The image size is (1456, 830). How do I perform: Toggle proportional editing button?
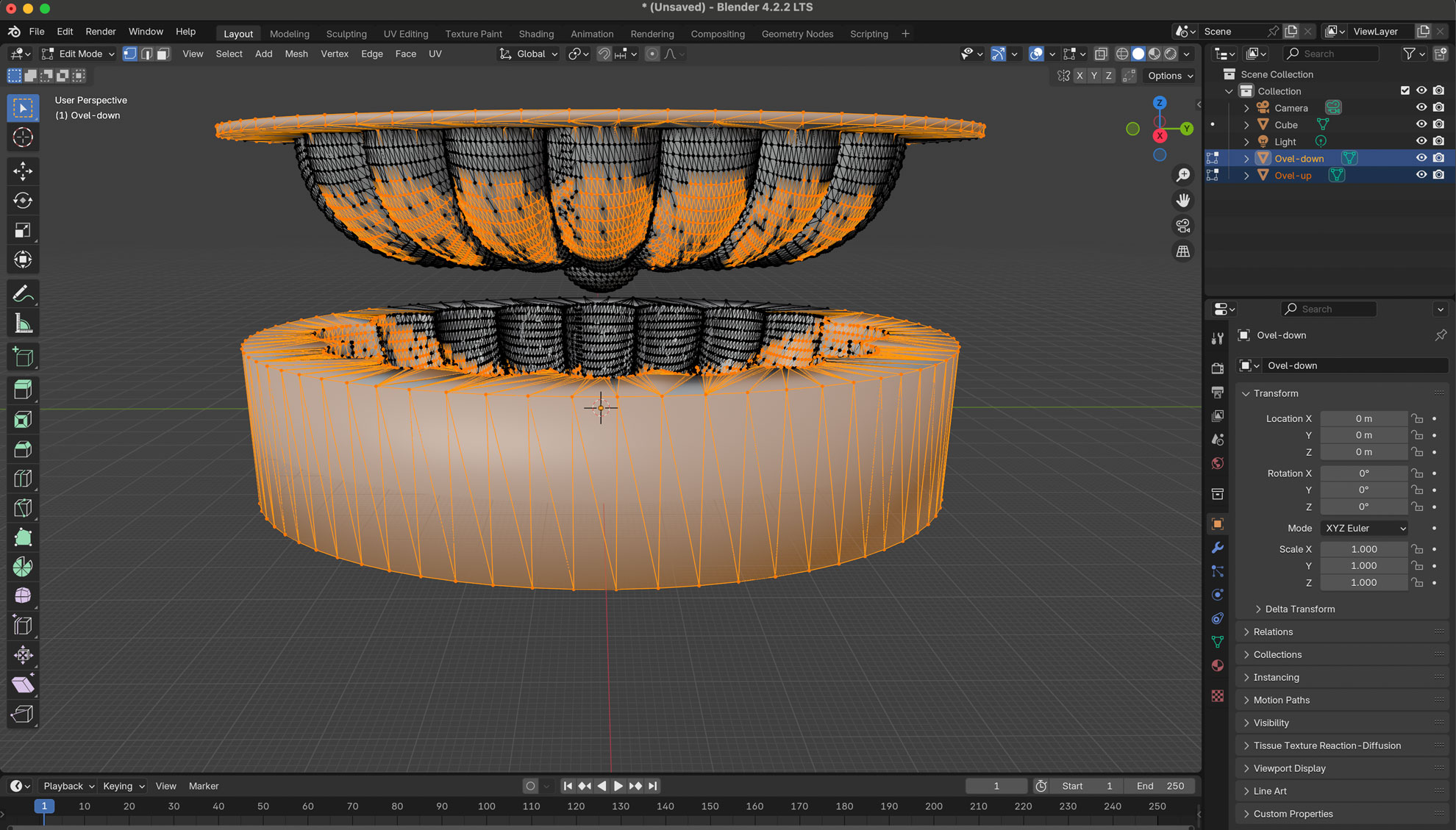(652, 54)
